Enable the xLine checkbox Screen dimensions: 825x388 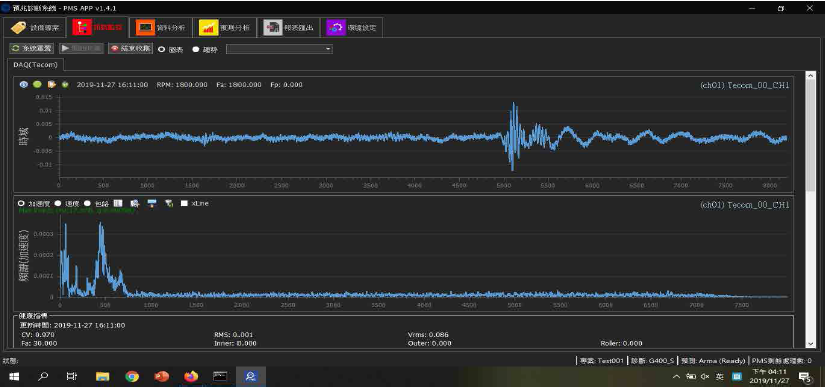[x=184, y=203]
